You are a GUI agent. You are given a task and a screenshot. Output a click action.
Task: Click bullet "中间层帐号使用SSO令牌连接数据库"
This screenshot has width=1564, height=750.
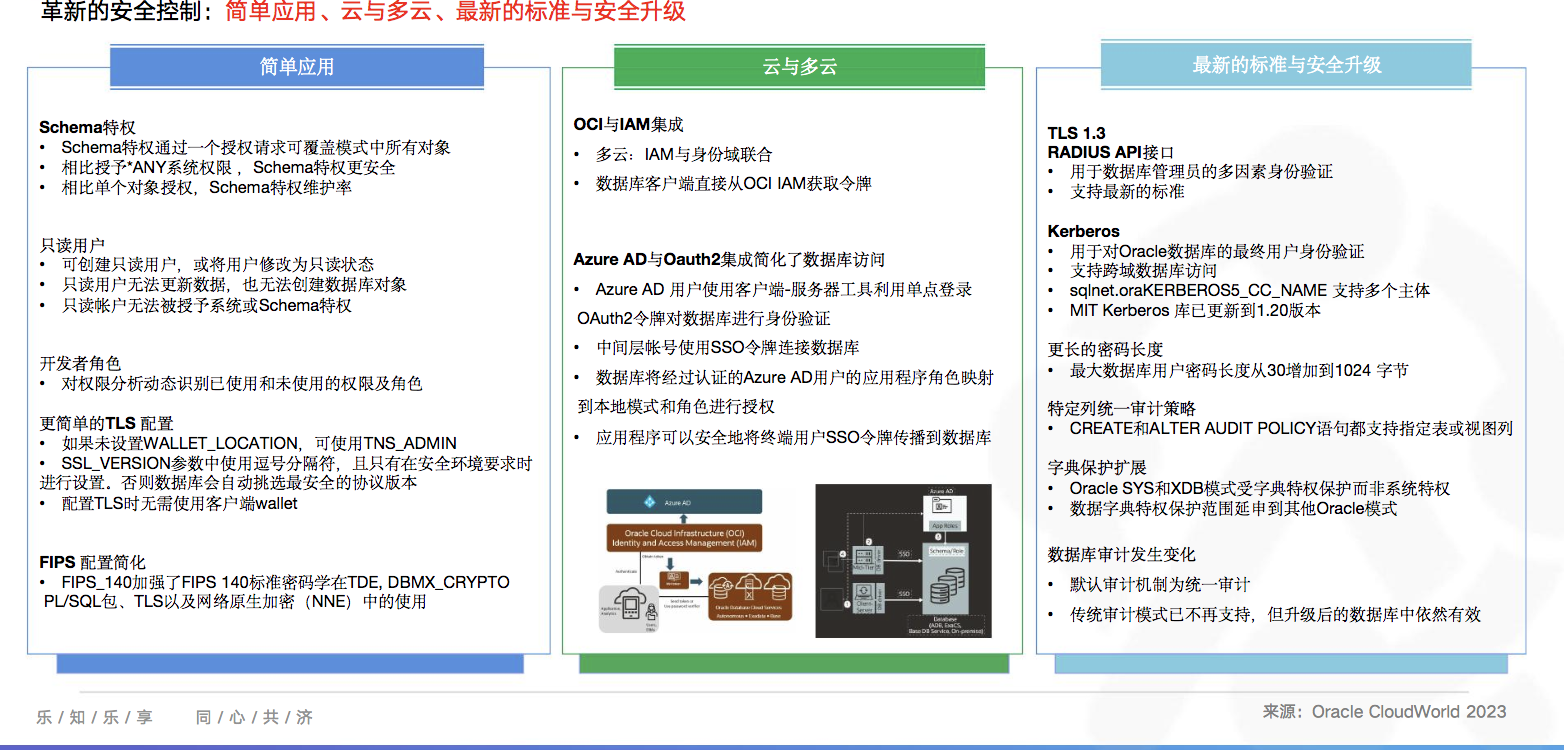(728, 348)
